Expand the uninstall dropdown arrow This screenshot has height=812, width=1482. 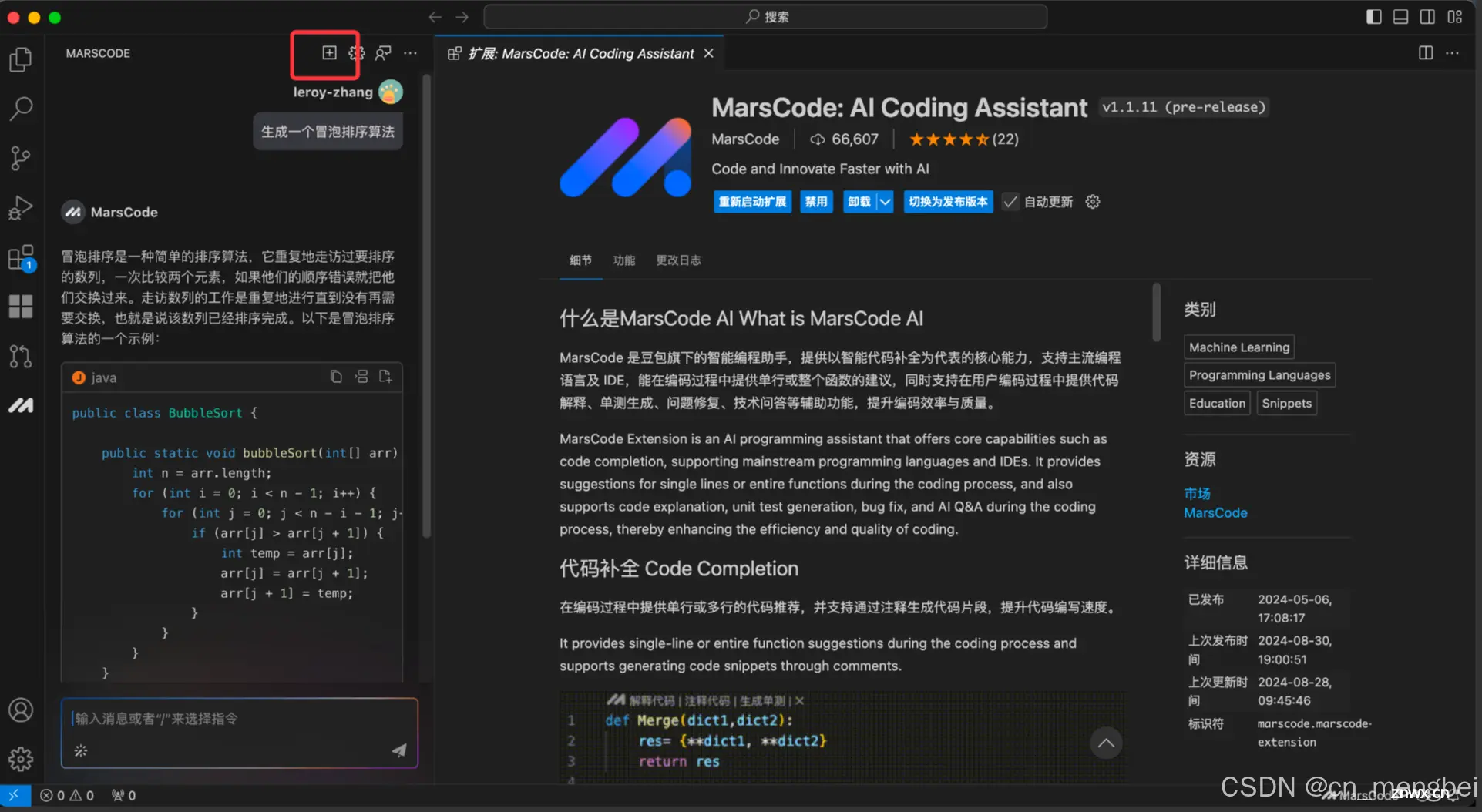coord(885,202)
